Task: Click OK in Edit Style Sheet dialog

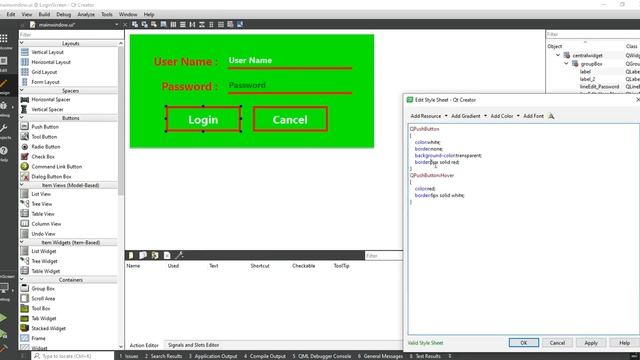Action: click(x=524, y=343)
